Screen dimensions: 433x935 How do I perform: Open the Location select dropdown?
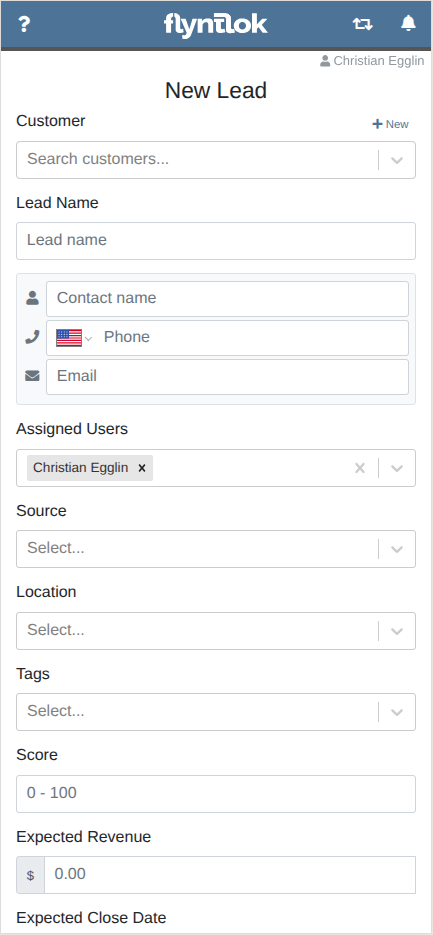[216, 630]
